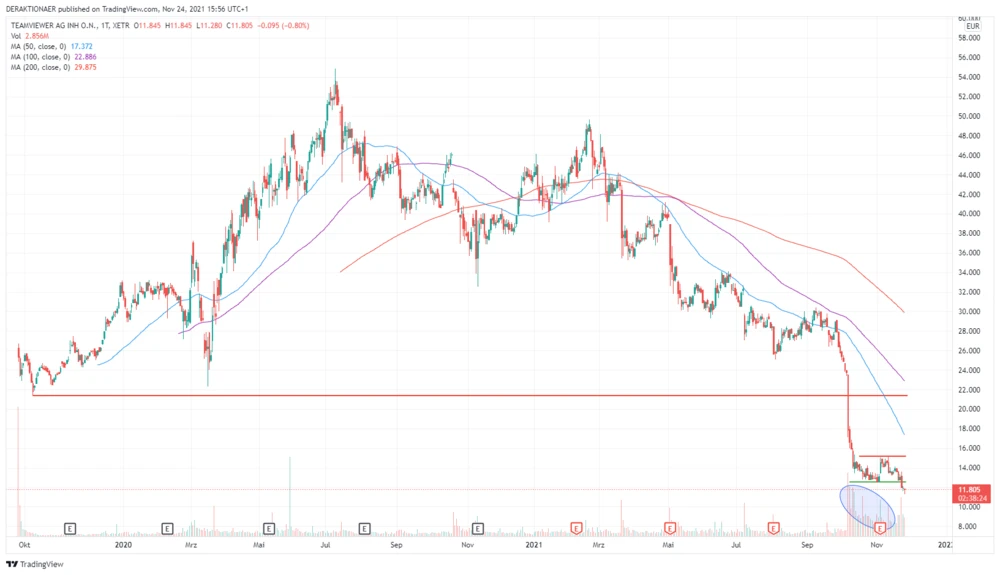Open the gray earnings marker just before Mrz 2020

pyautogui.click(x=167, y=526)
